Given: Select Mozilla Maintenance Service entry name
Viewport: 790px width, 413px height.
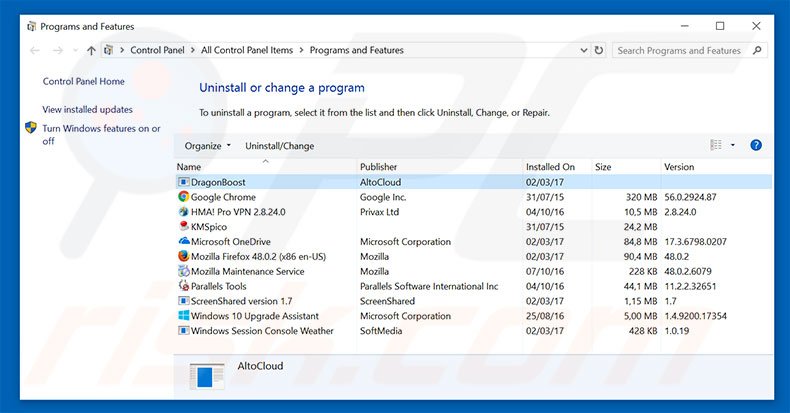Looking at the screenshot, I should click(x=247, y=271).
